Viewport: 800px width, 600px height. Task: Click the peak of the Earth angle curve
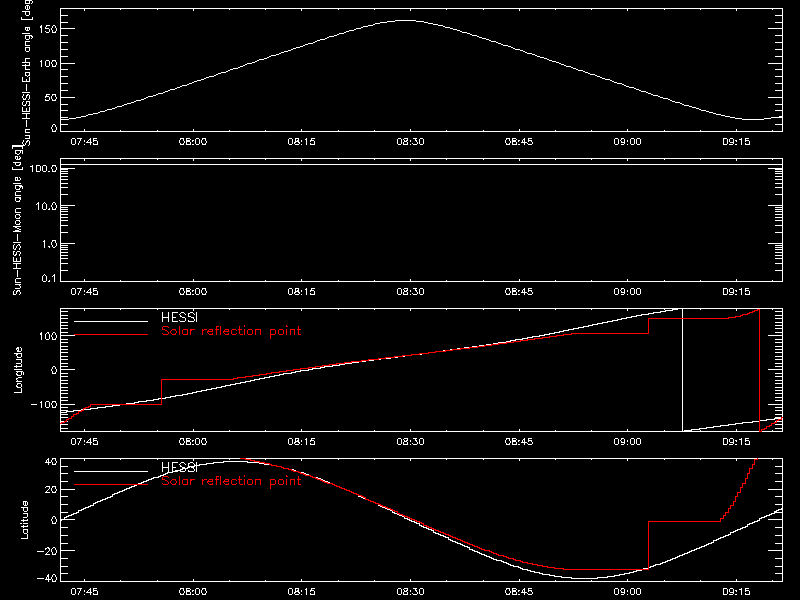tap(407, 20)
